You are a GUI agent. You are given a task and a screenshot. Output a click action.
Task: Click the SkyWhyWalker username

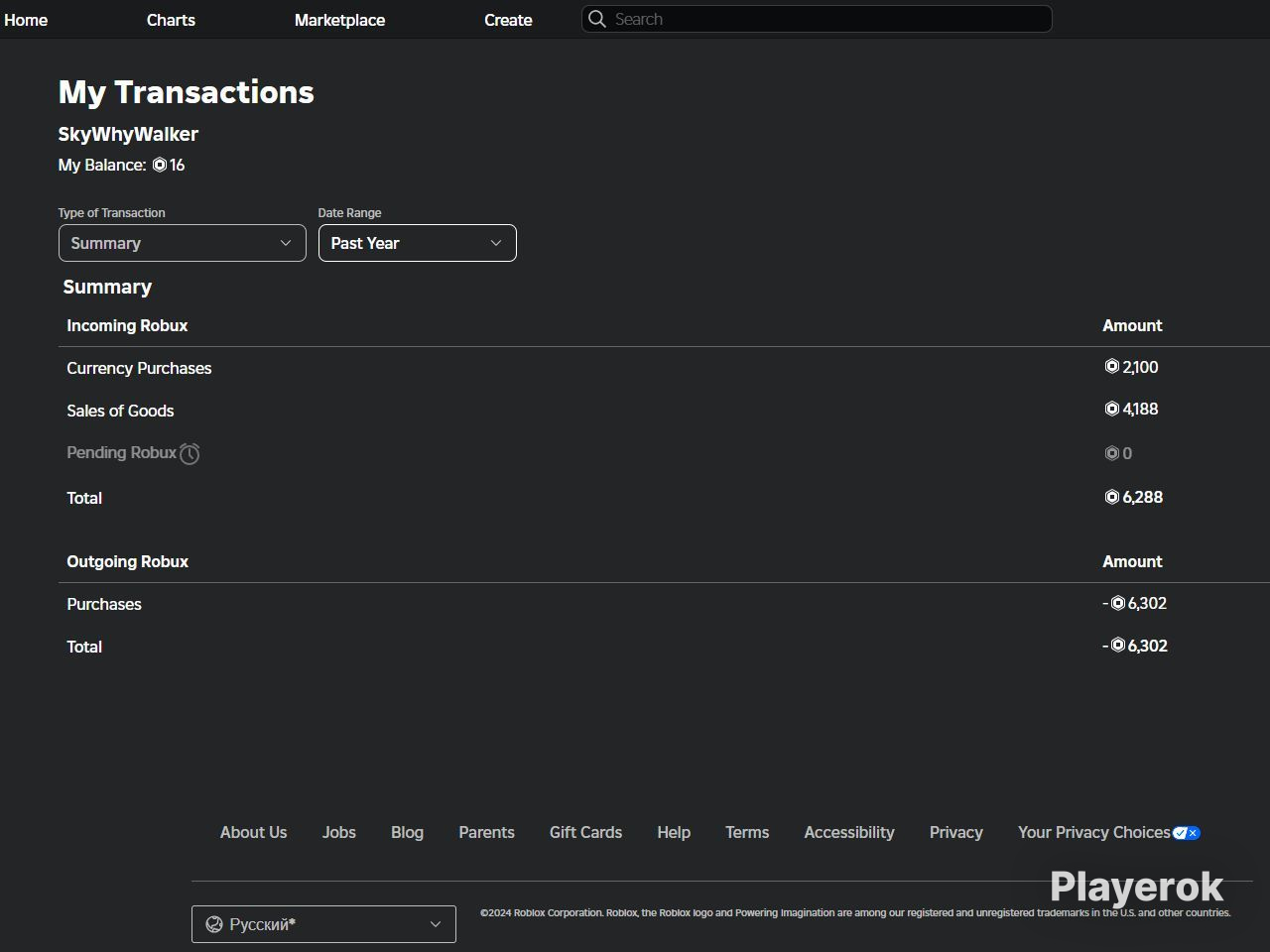click(x=128, y=134)
